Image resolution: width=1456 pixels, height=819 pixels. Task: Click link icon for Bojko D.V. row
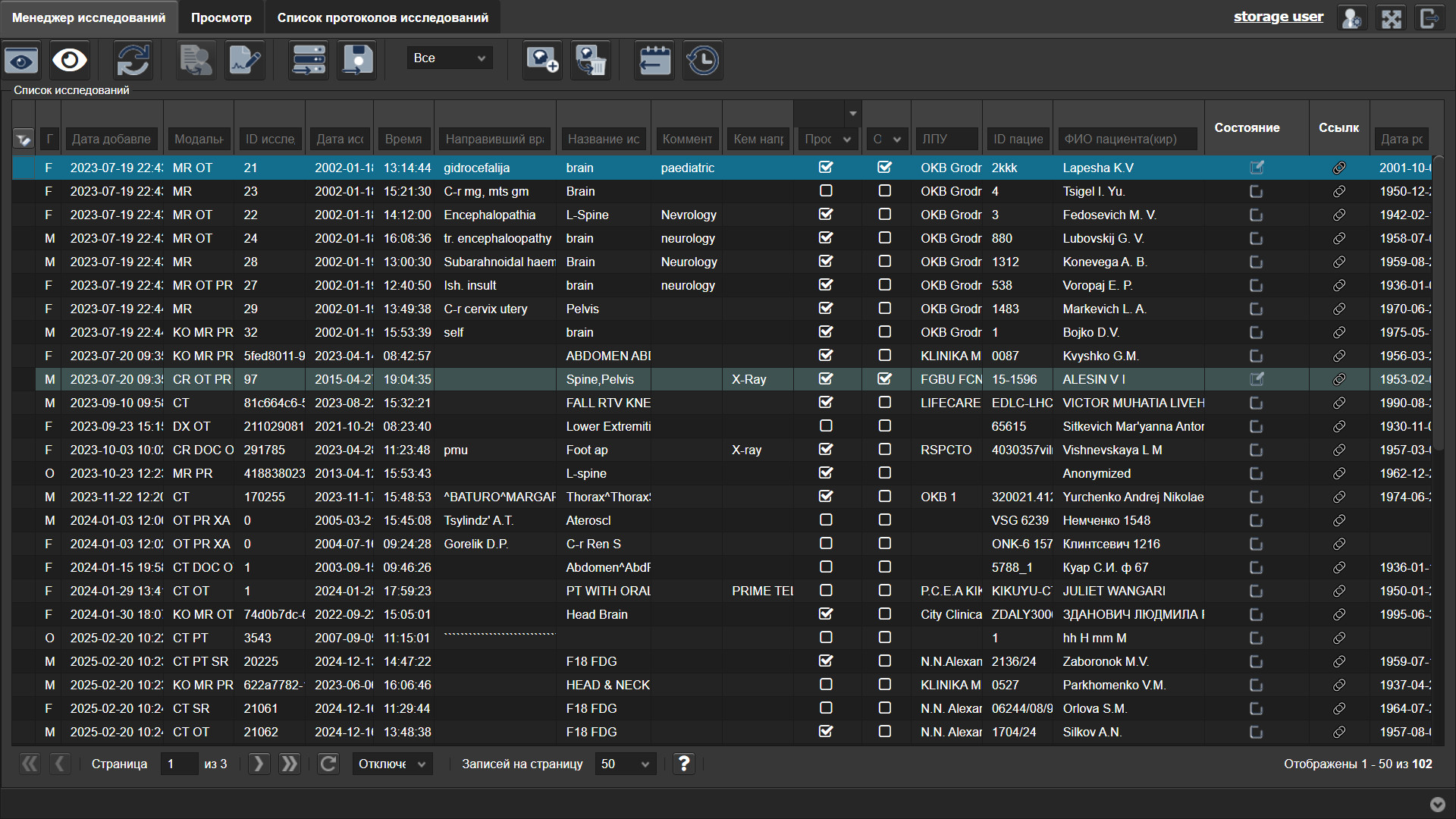pos(1339,332)
